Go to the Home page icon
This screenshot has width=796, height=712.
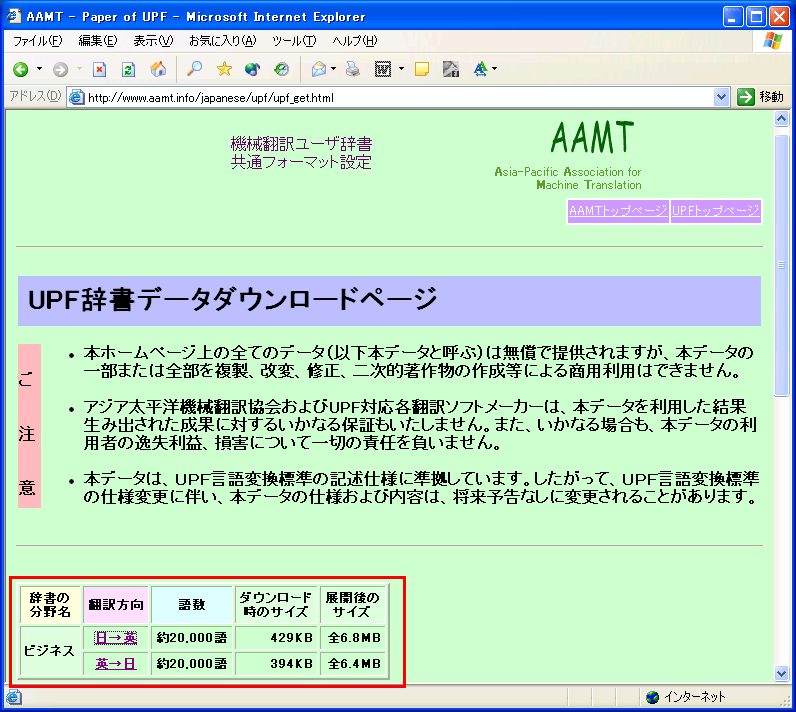[x=158, y=69]
